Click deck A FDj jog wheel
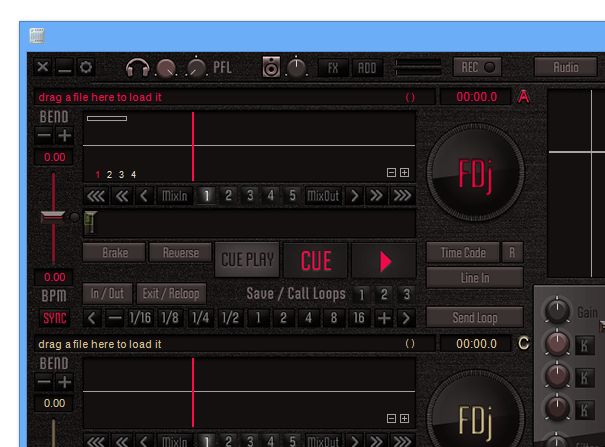The image size is (605, 447). 475,172
